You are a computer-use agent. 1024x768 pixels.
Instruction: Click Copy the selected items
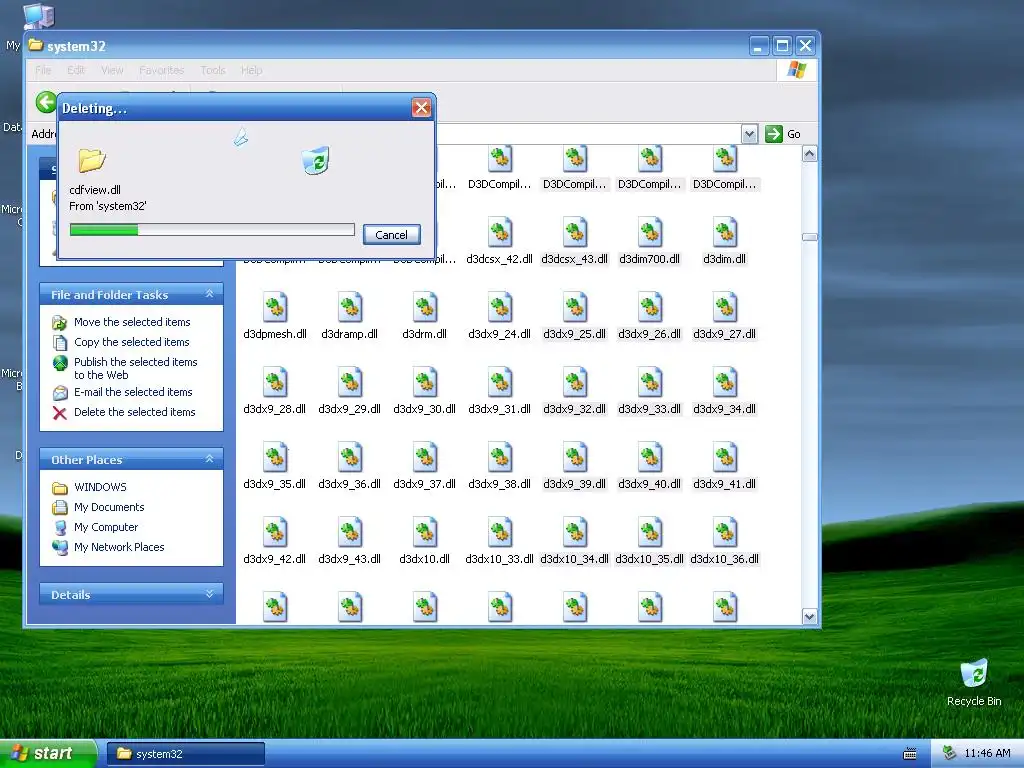(131, 342)
